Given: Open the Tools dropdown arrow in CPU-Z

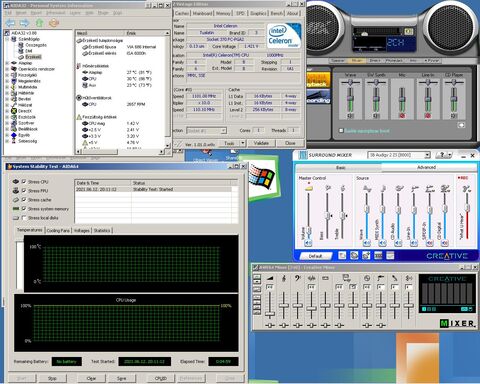Looking at the screenshot, I should point(243,143).
